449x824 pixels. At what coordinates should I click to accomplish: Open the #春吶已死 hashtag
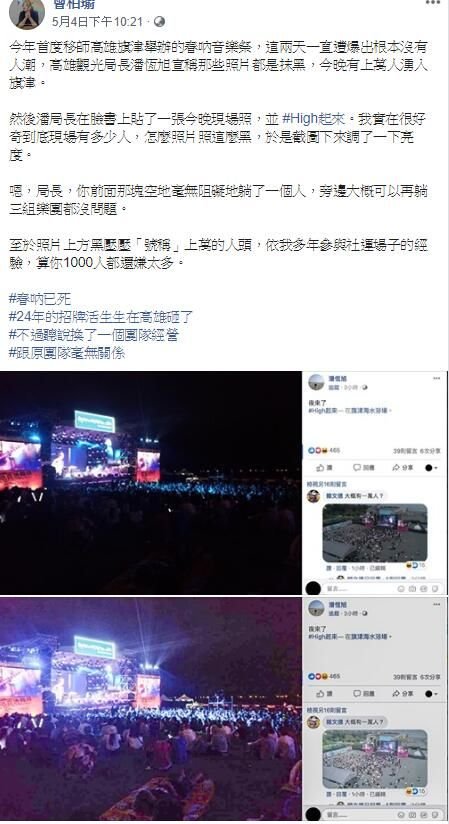40,299
